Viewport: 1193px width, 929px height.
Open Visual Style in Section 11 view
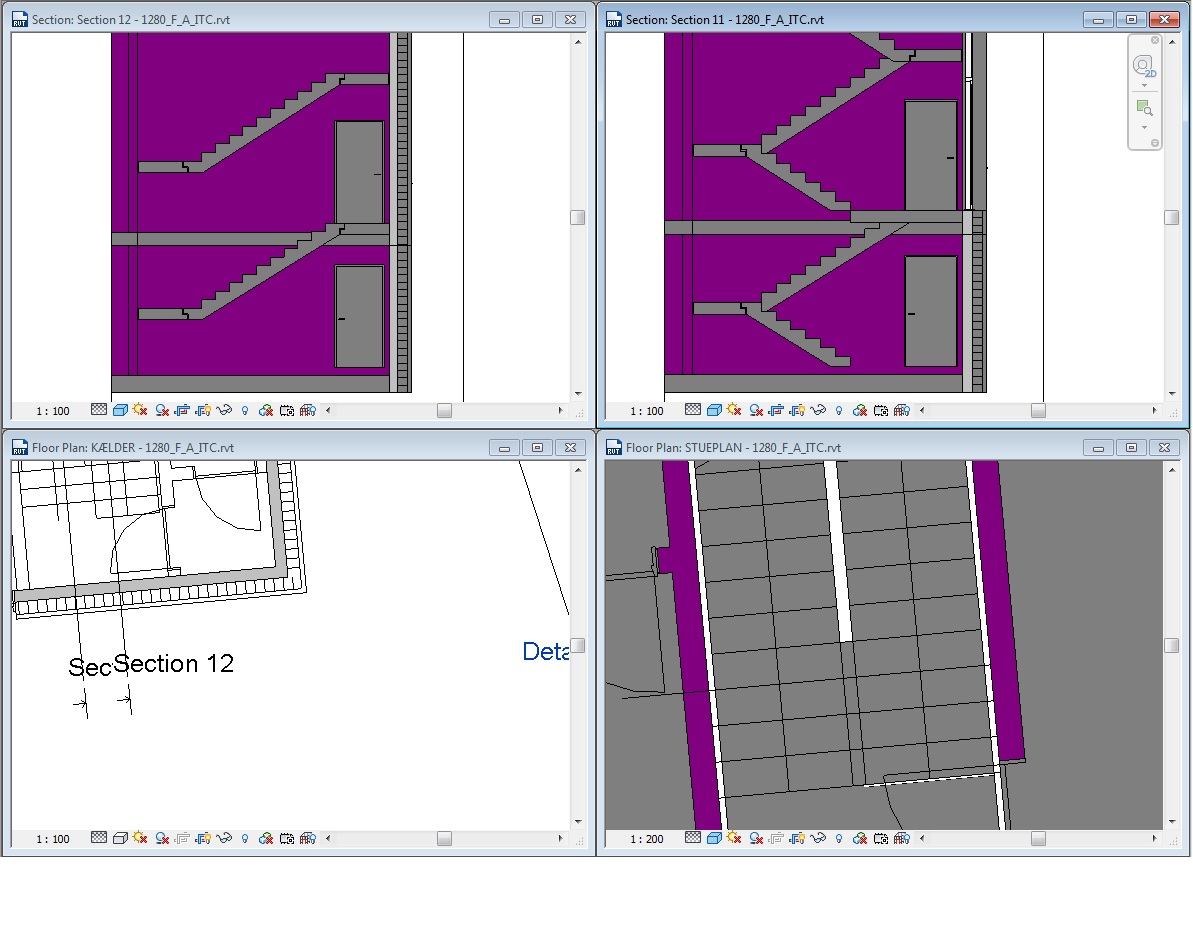coord(714,410)
